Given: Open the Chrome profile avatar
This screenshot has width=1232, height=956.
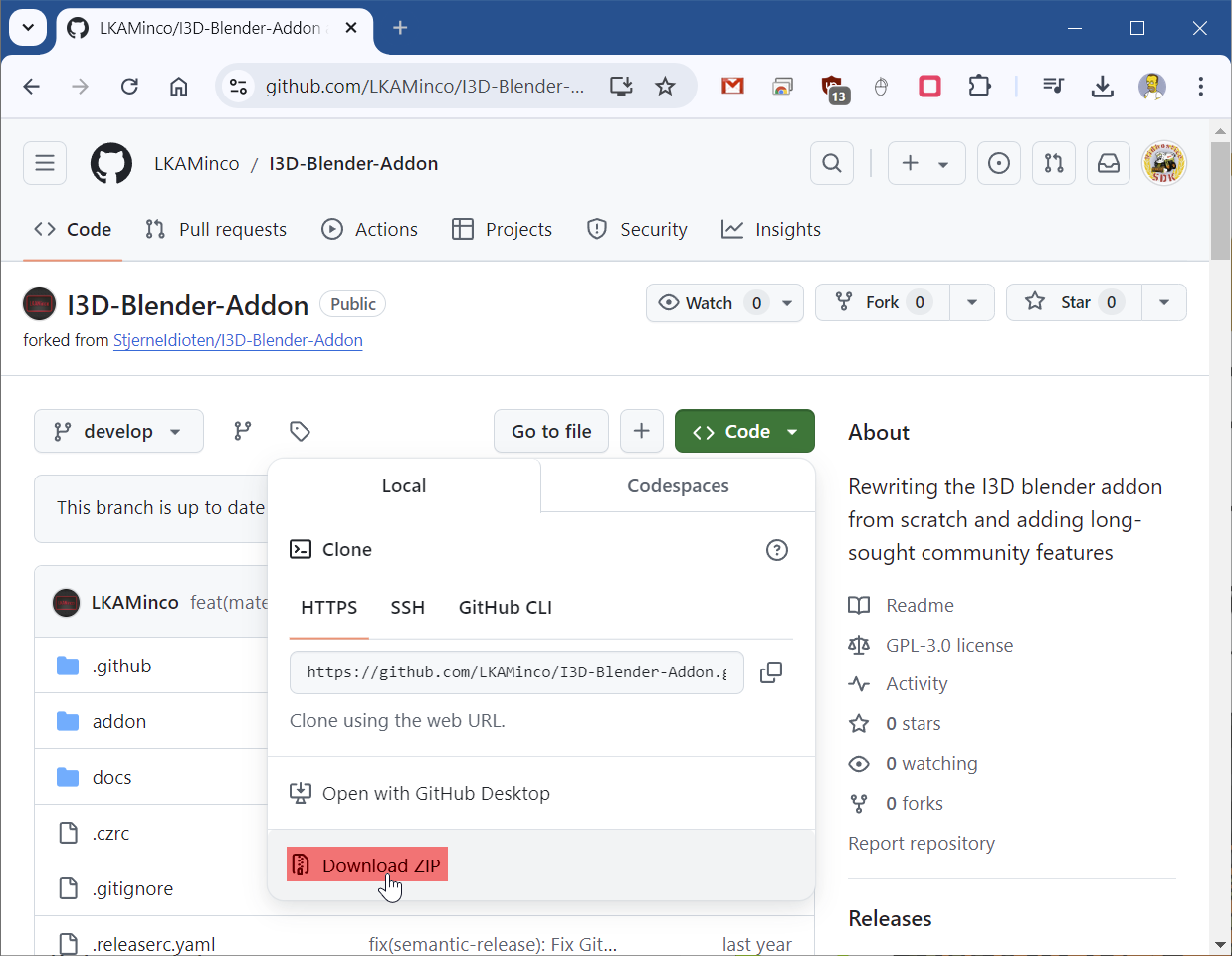Looking at the screenshot, I should (x=1152, y=87).
